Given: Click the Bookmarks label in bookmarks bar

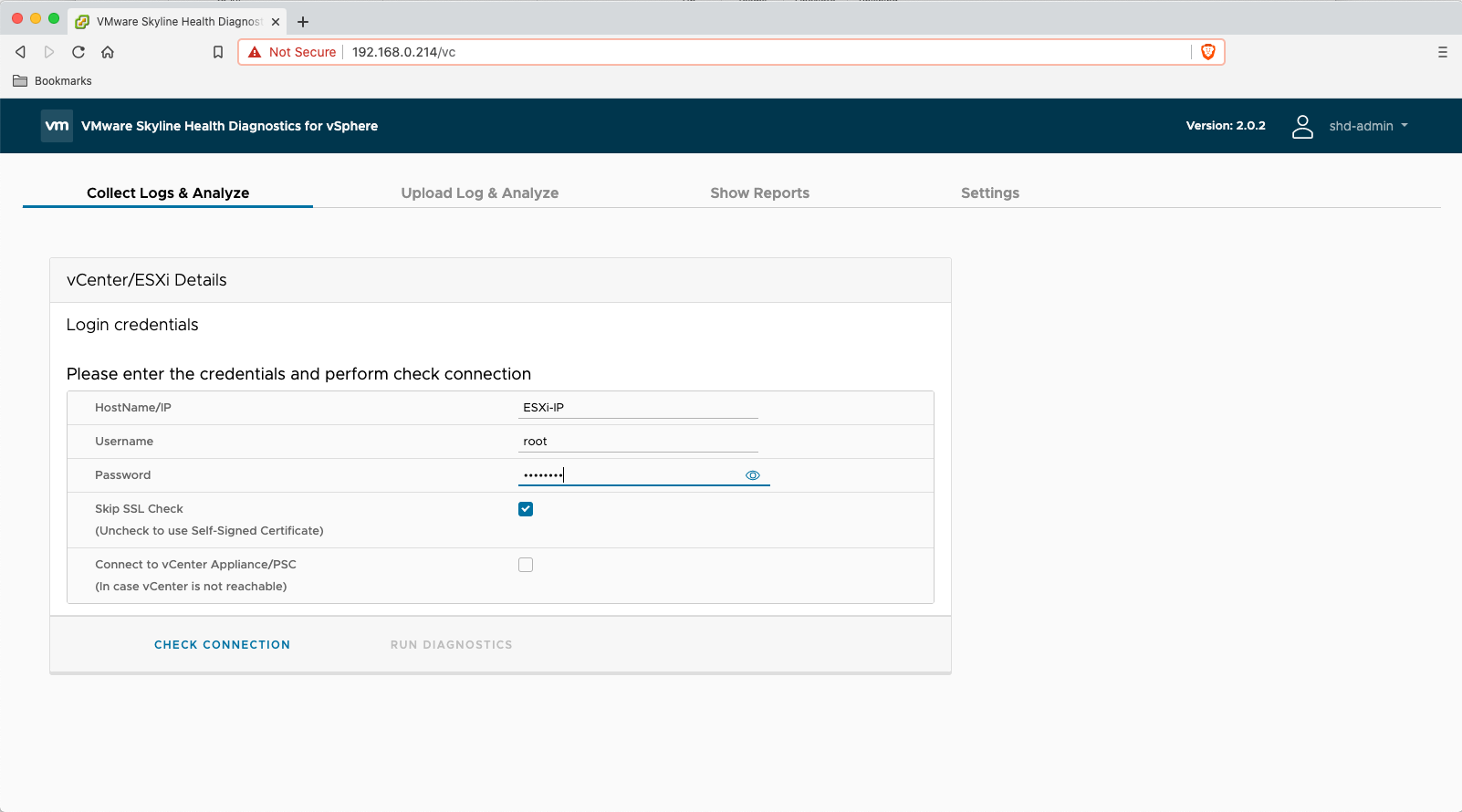Looking at the screenshot, I should pyautogui.click(x=63, y=81).
